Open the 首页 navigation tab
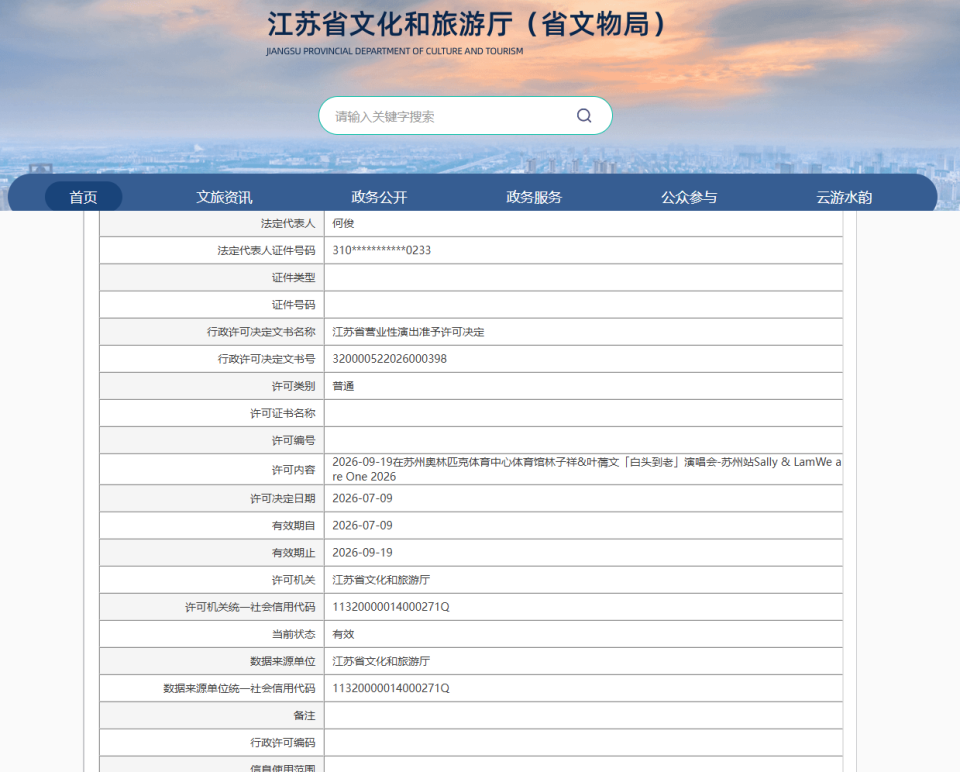Image resolution: width=960 pixels, height=772 pixels. click(83, 197)
